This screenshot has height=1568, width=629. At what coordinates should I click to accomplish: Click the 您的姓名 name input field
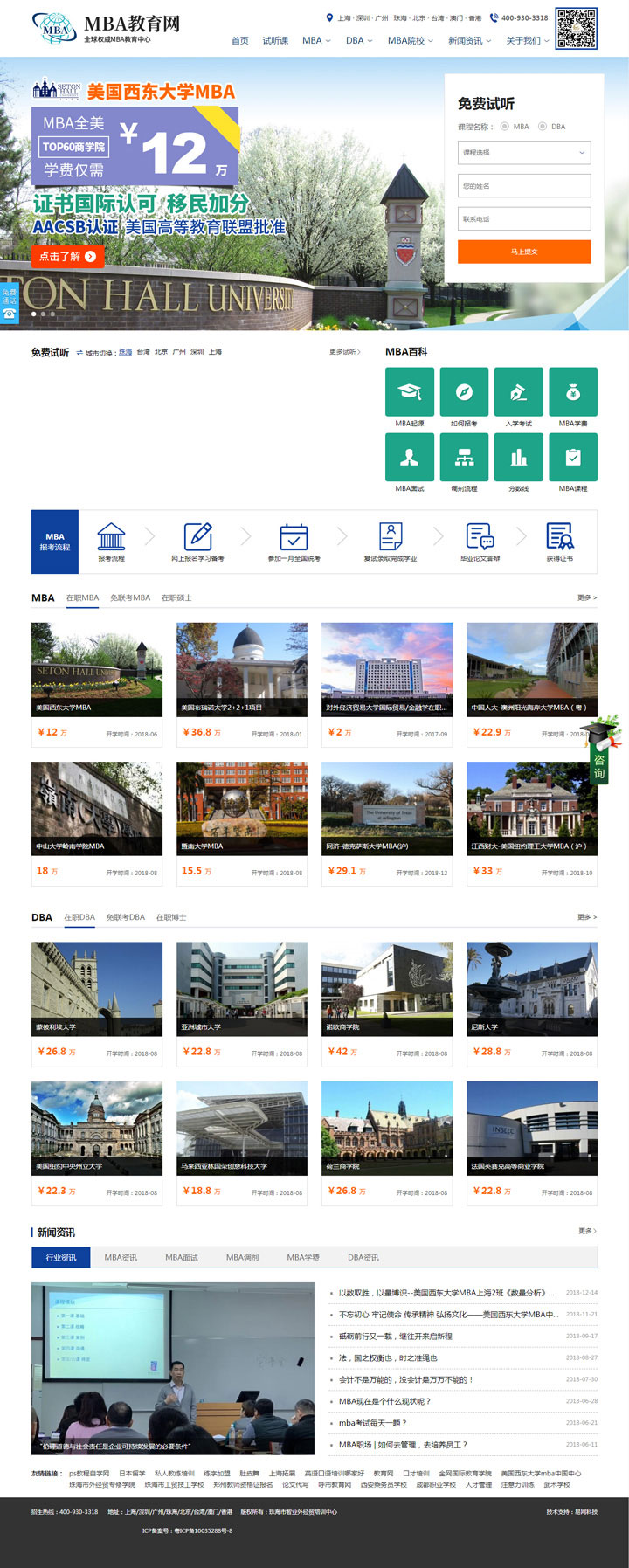524,186
